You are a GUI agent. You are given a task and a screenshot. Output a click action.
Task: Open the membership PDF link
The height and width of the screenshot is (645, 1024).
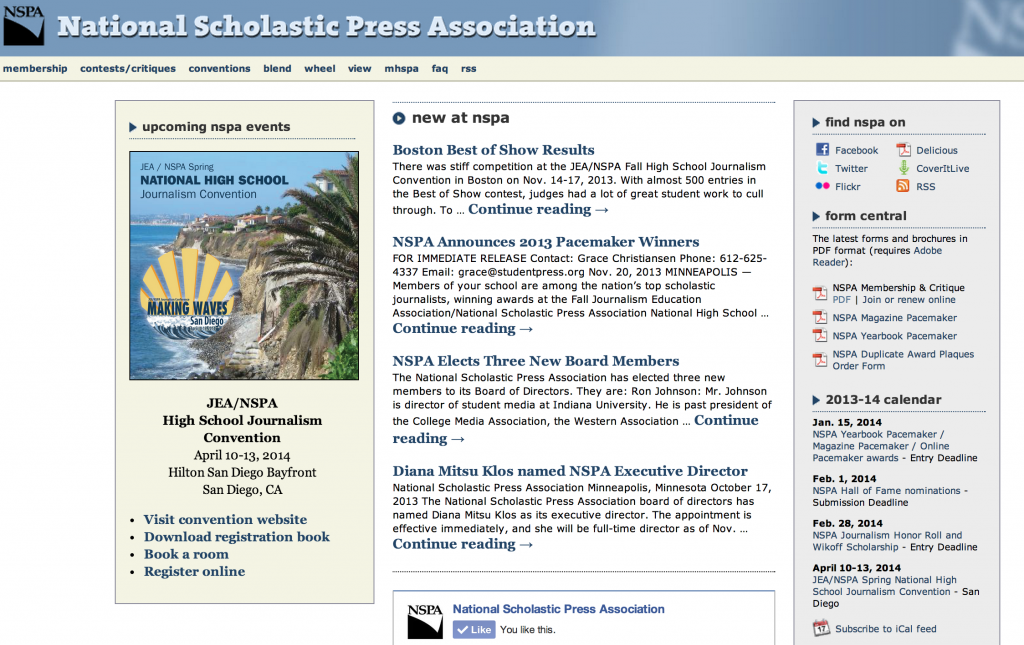841,300
